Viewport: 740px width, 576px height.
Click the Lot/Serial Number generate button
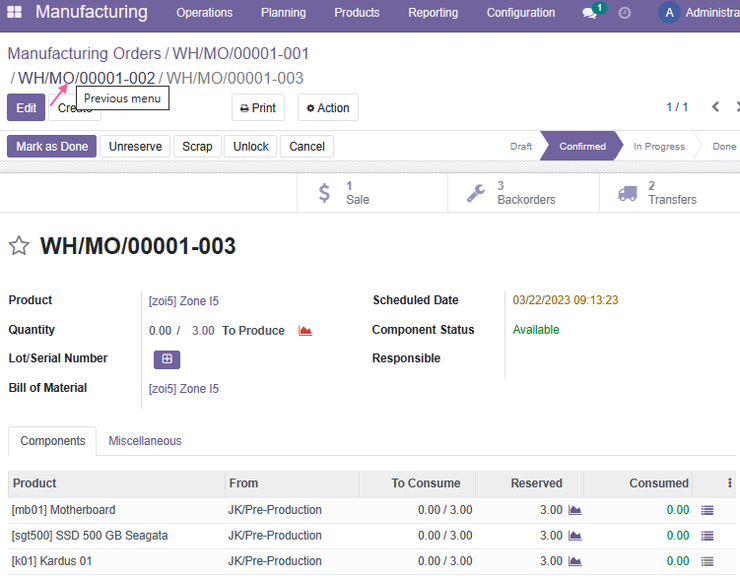point(167,359)
